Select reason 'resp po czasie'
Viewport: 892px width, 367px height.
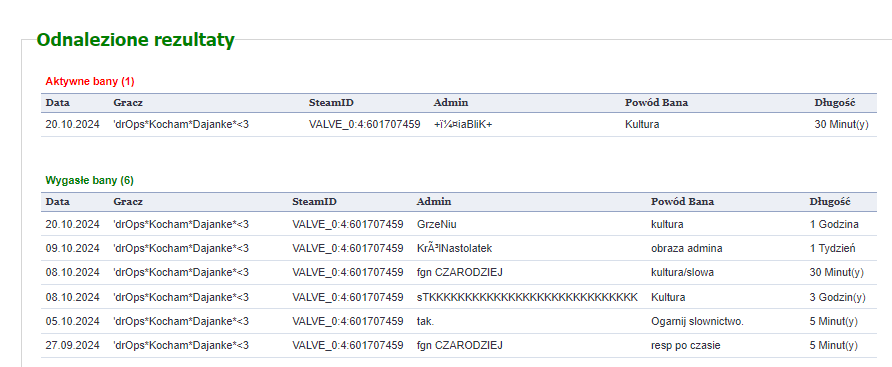click(x=685, y=345)
